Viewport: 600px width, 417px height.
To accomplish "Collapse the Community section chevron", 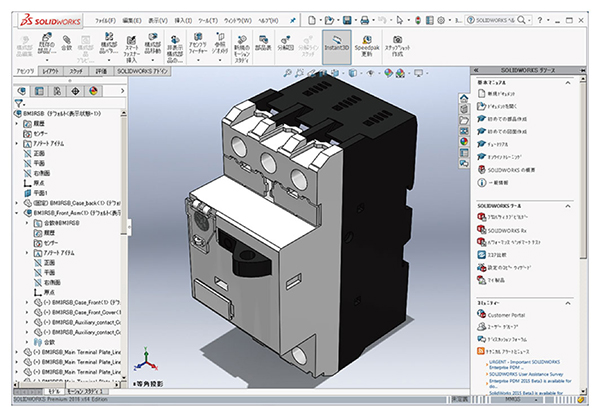I will pyautogui.click(x=568, y=303).
